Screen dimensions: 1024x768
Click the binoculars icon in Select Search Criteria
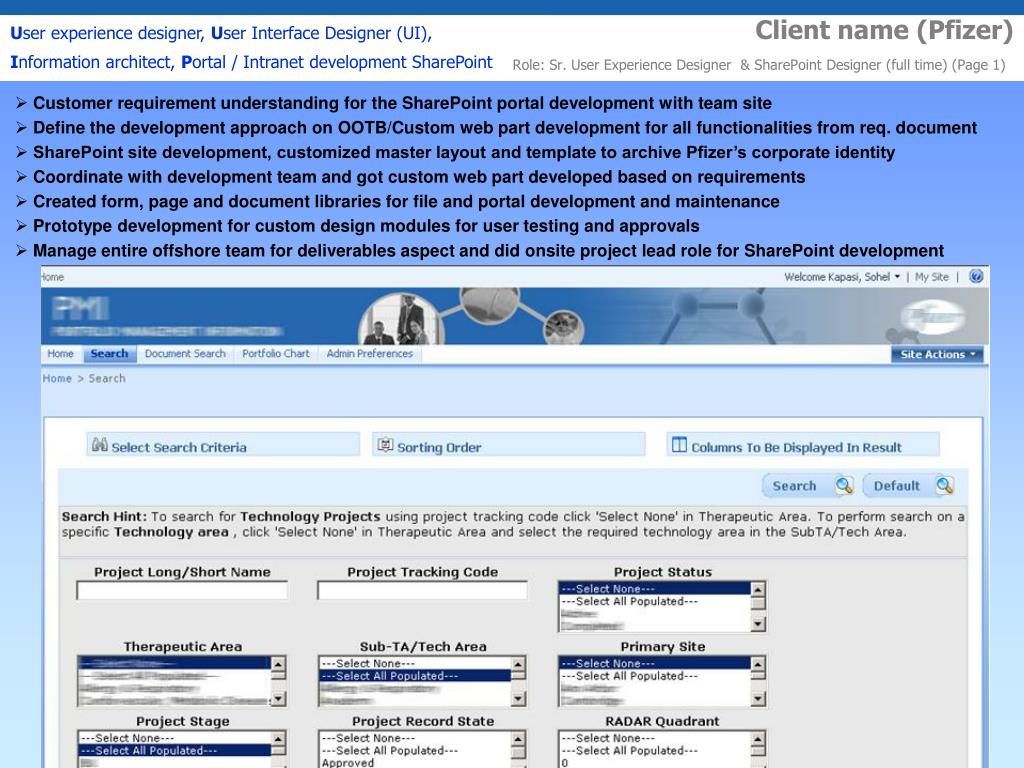99,445
